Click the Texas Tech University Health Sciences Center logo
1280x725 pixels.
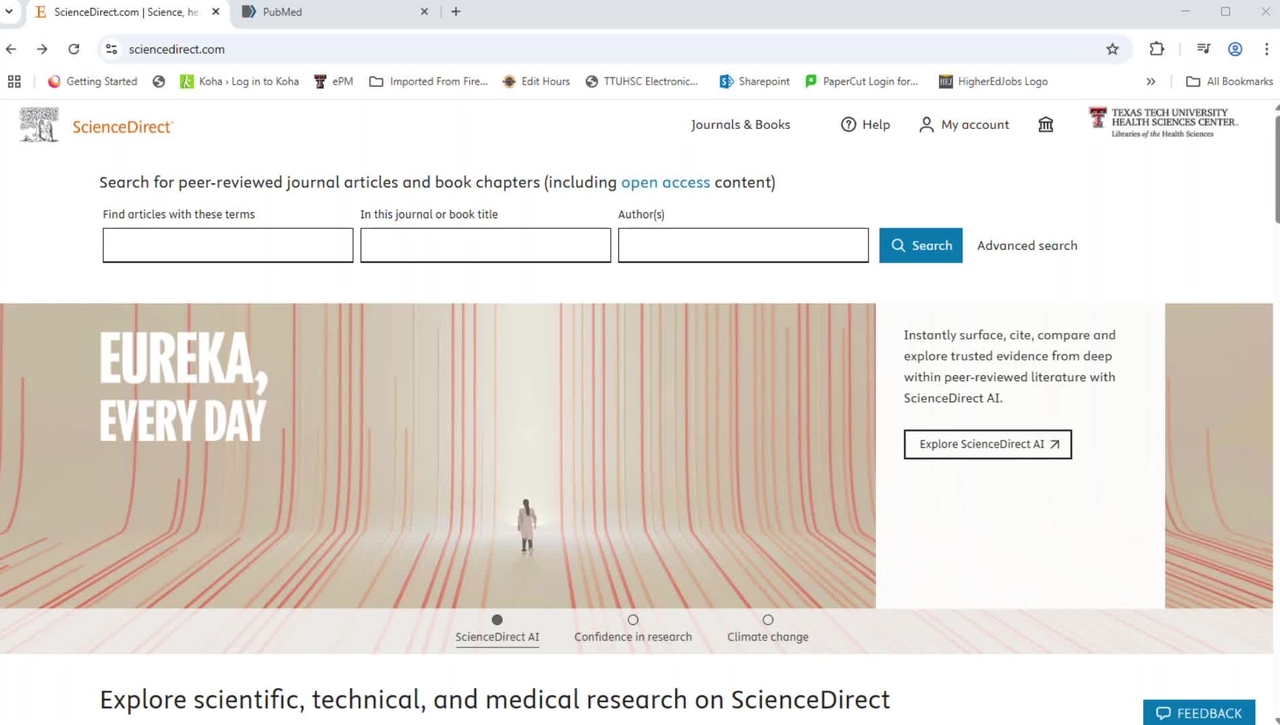(x=1163, y=122)
